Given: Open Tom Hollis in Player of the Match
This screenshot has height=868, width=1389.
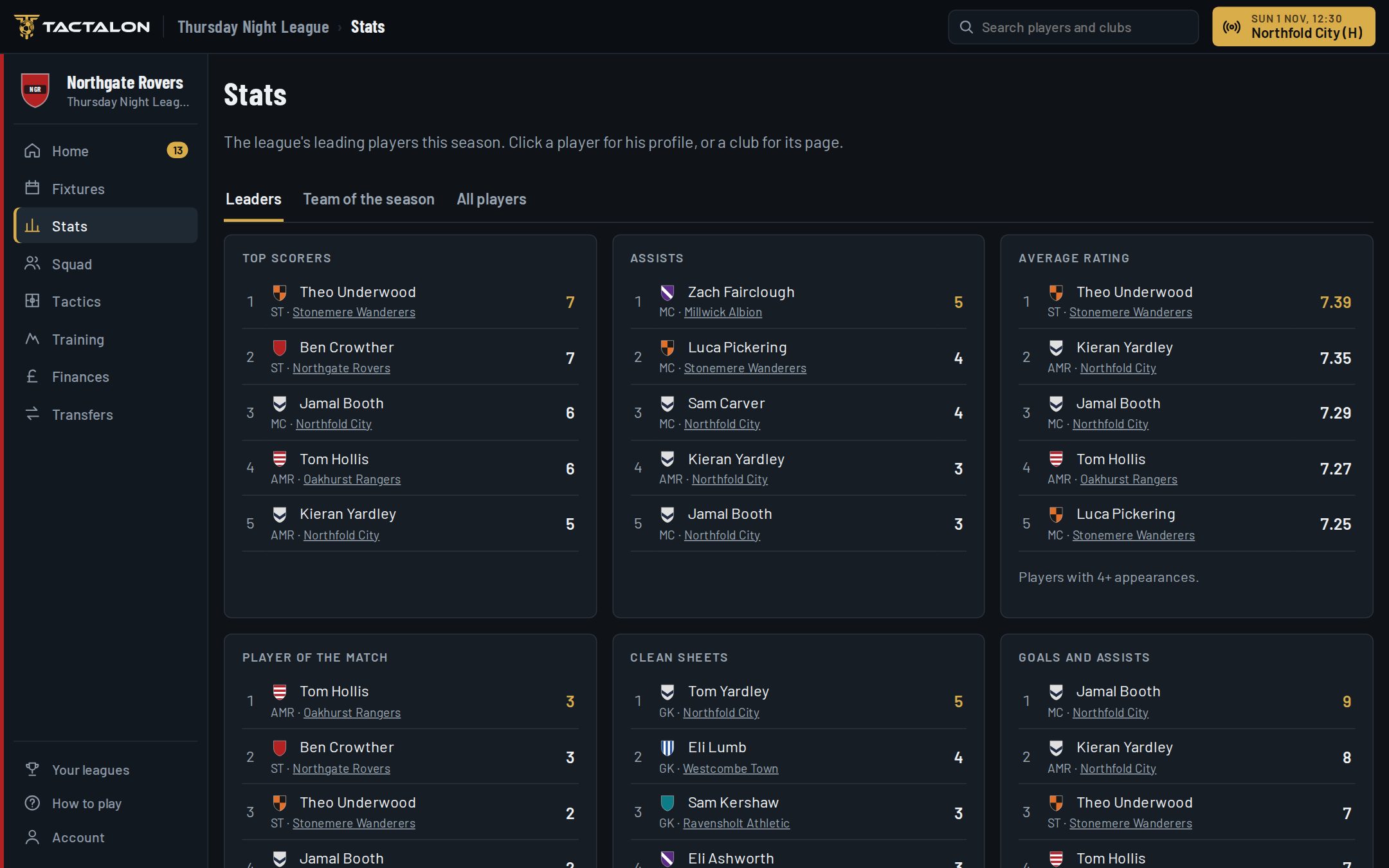Looking at the screenshot, I should pyautogui.click(x=334, y=692).
